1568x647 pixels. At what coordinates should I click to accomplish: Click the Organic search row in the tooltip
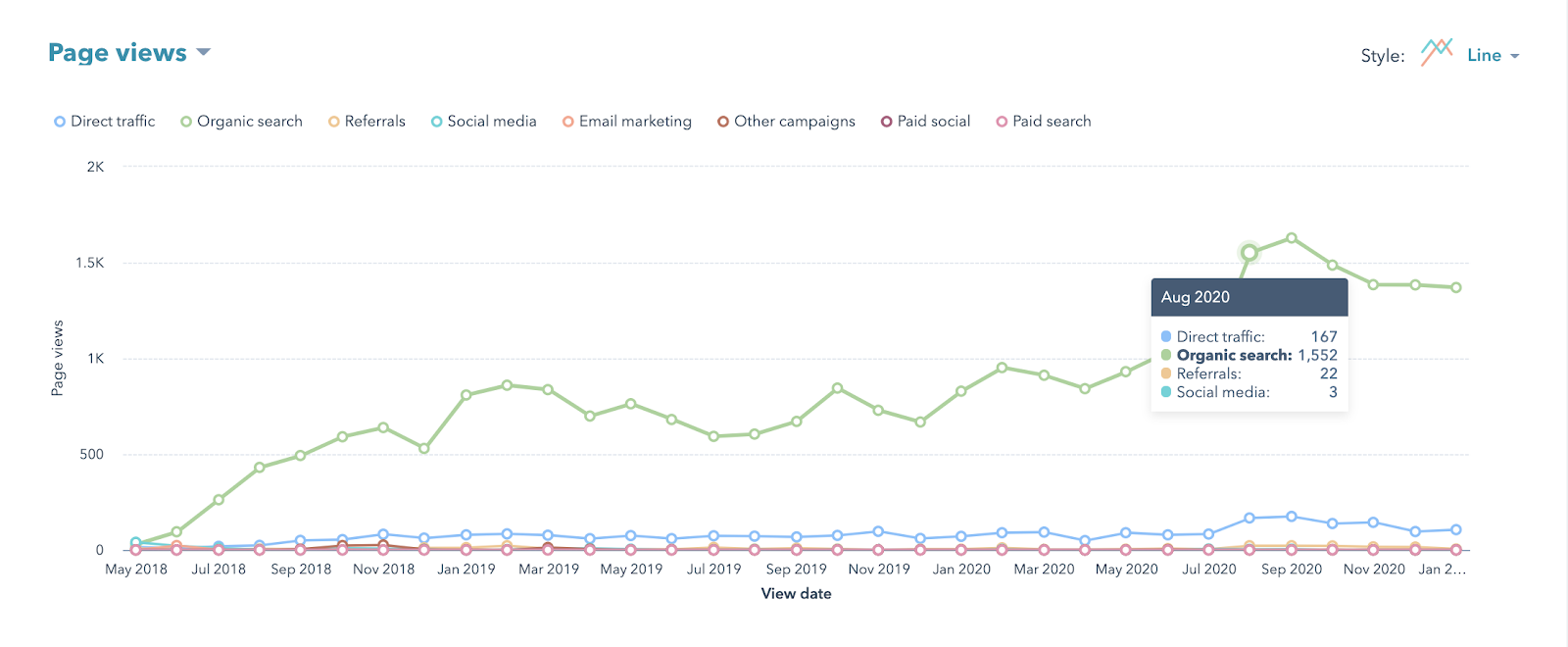point(1249,355)
